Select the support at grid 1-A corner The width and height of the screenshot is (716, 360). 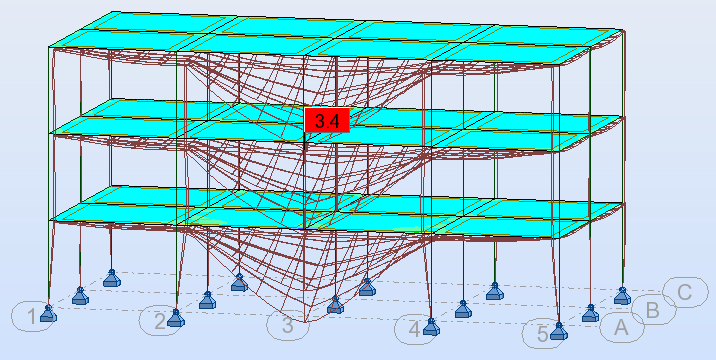(48, 314)
